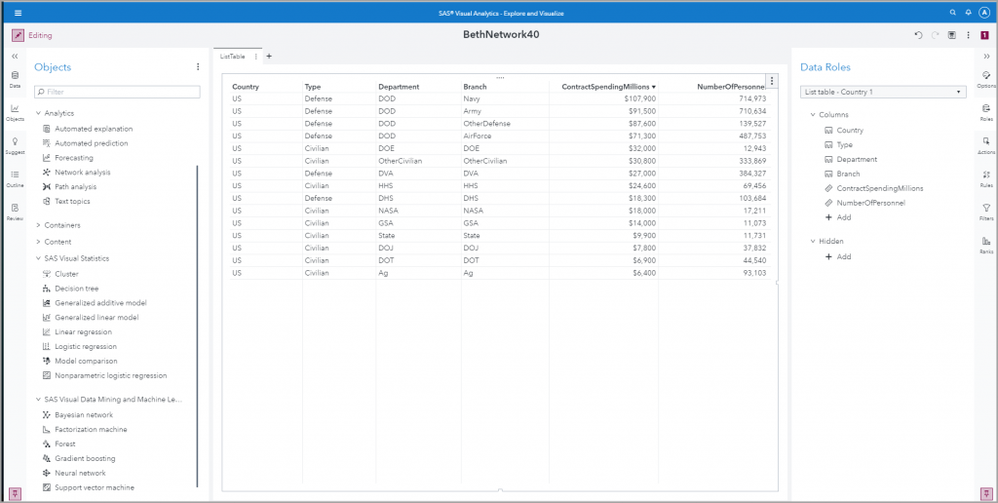Image resolution: width=998 pixels, height=503 pixels.
Task: Open the List table - Country 1 dropdown
Action: click(883, 92)
